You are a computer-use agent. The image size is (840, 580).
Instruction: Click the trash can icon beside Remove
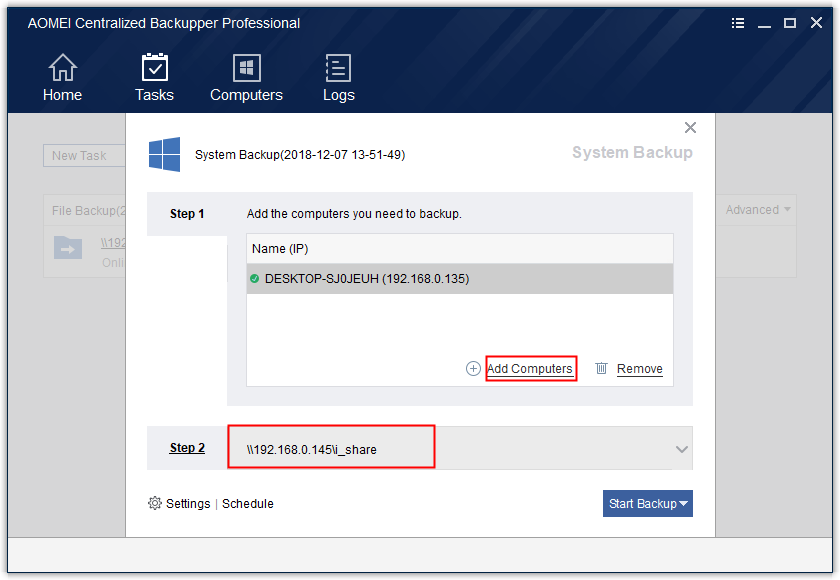pos(601,368)
